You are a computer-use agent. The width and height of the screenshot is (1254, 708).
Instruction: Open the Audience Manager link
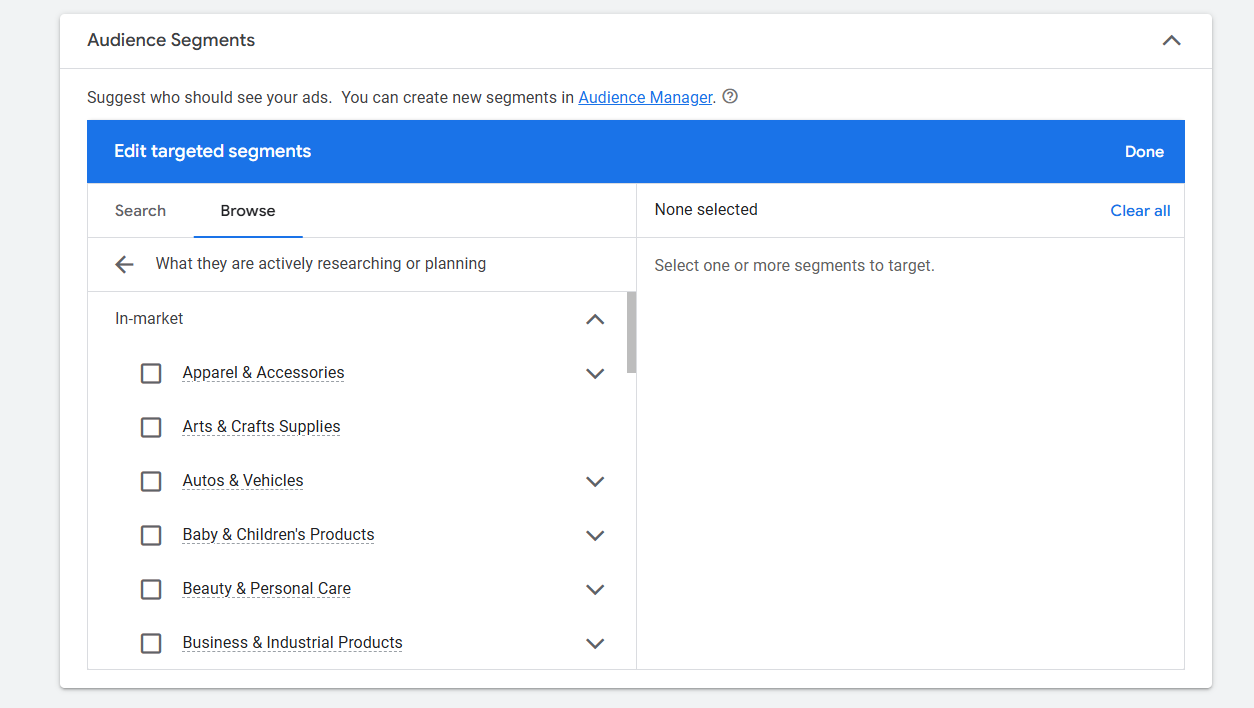pyautogui.click(x=645, y=97)
